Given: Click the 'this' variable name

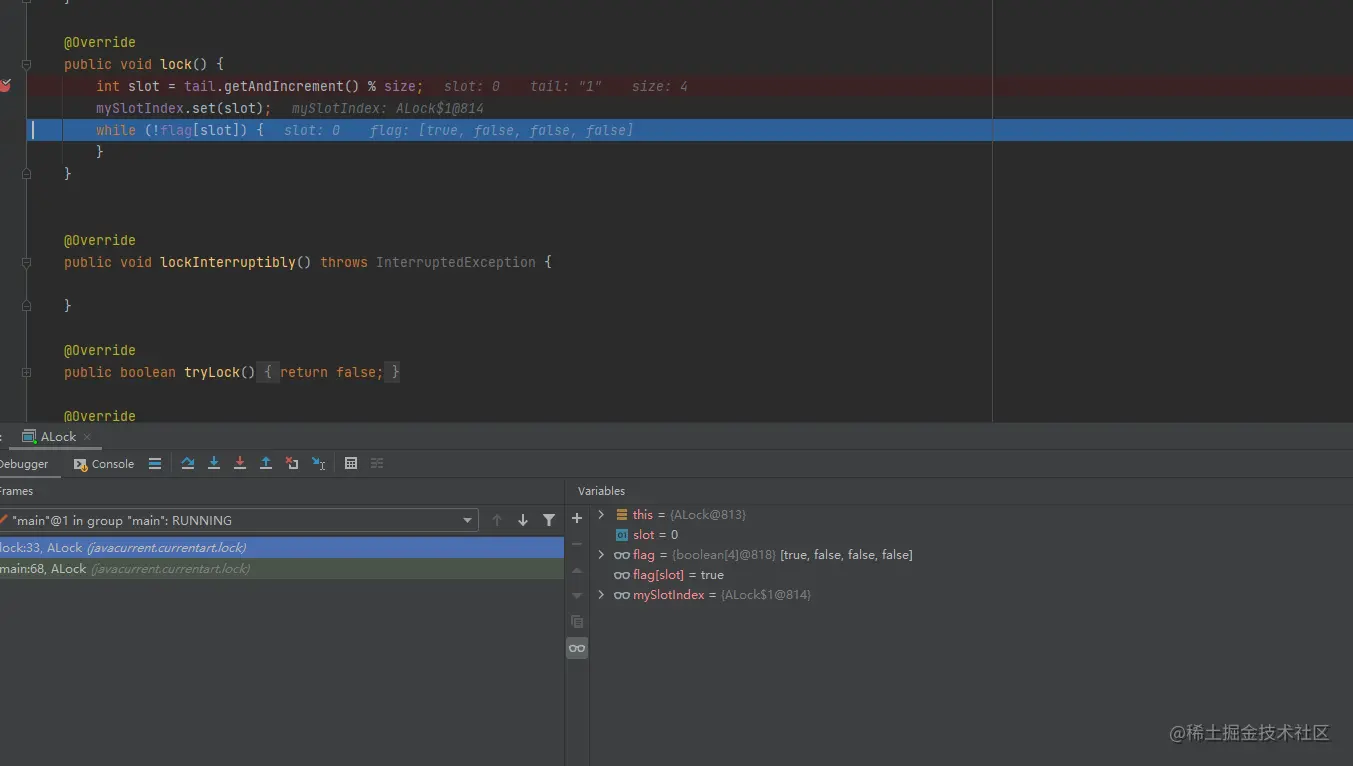Looking at the screenshot, I should (x=643, y=515).
